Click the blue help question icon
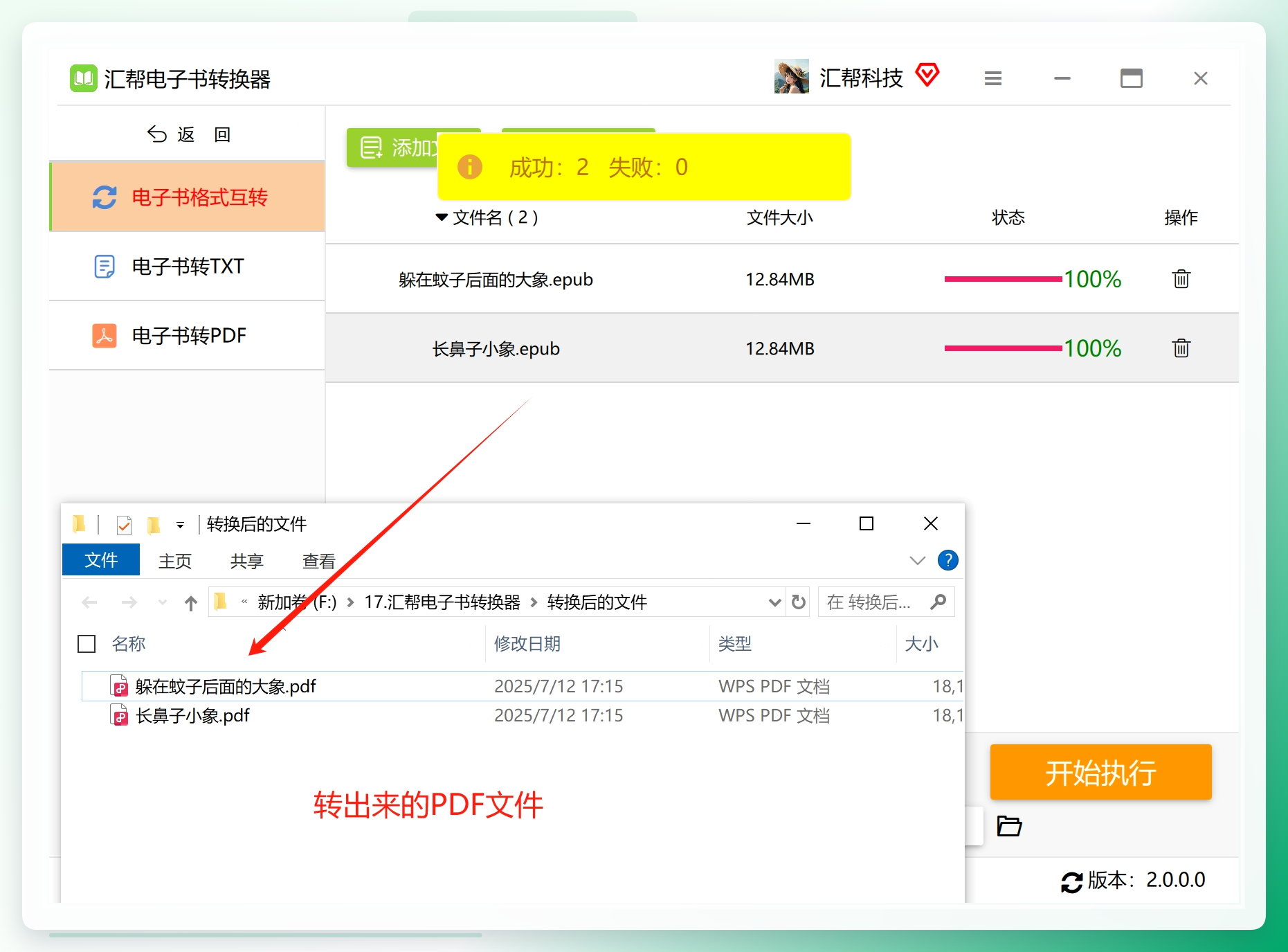The width and height of the screenshot is (1288, 952). [948, 560]
